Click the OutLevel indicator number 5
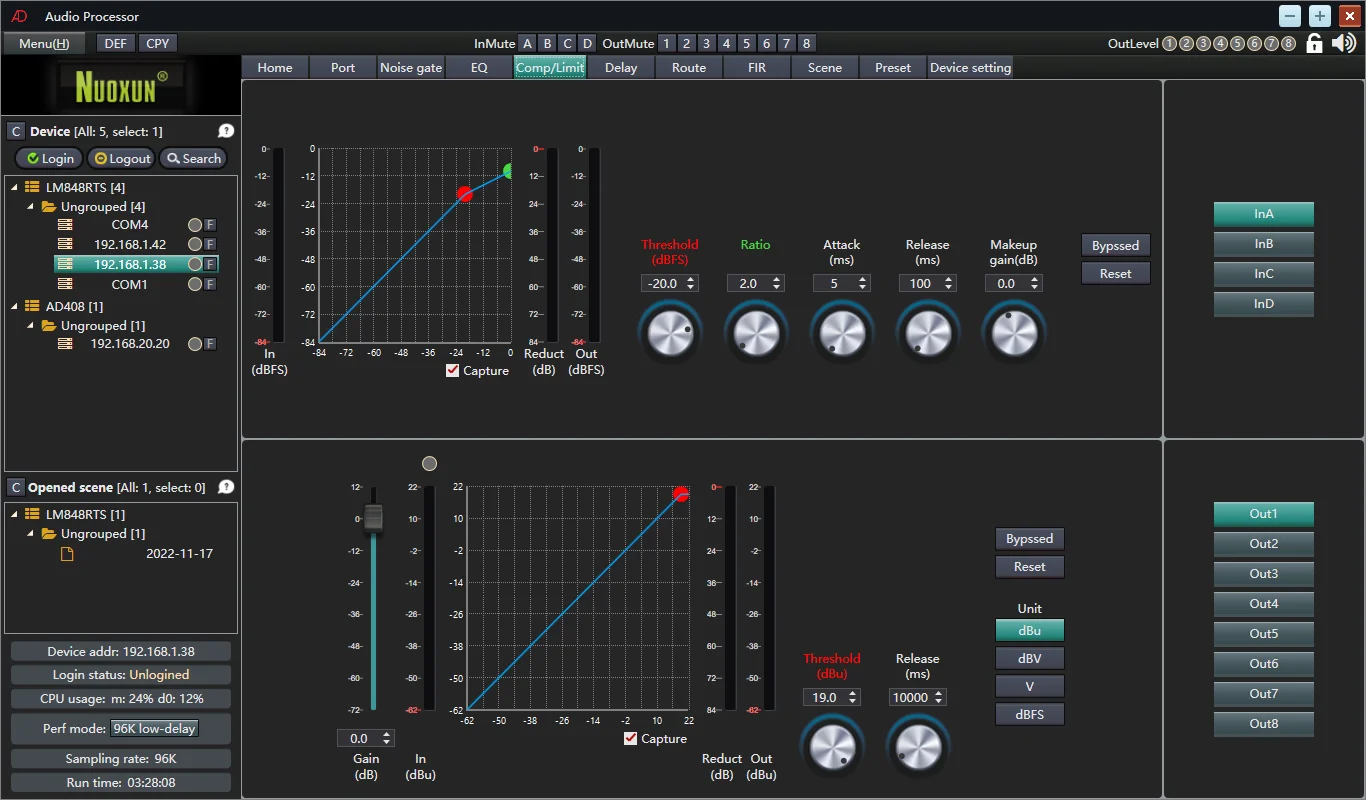Image resolution: width=1366 pixels, height=800 pixels. coord(1237,43)
